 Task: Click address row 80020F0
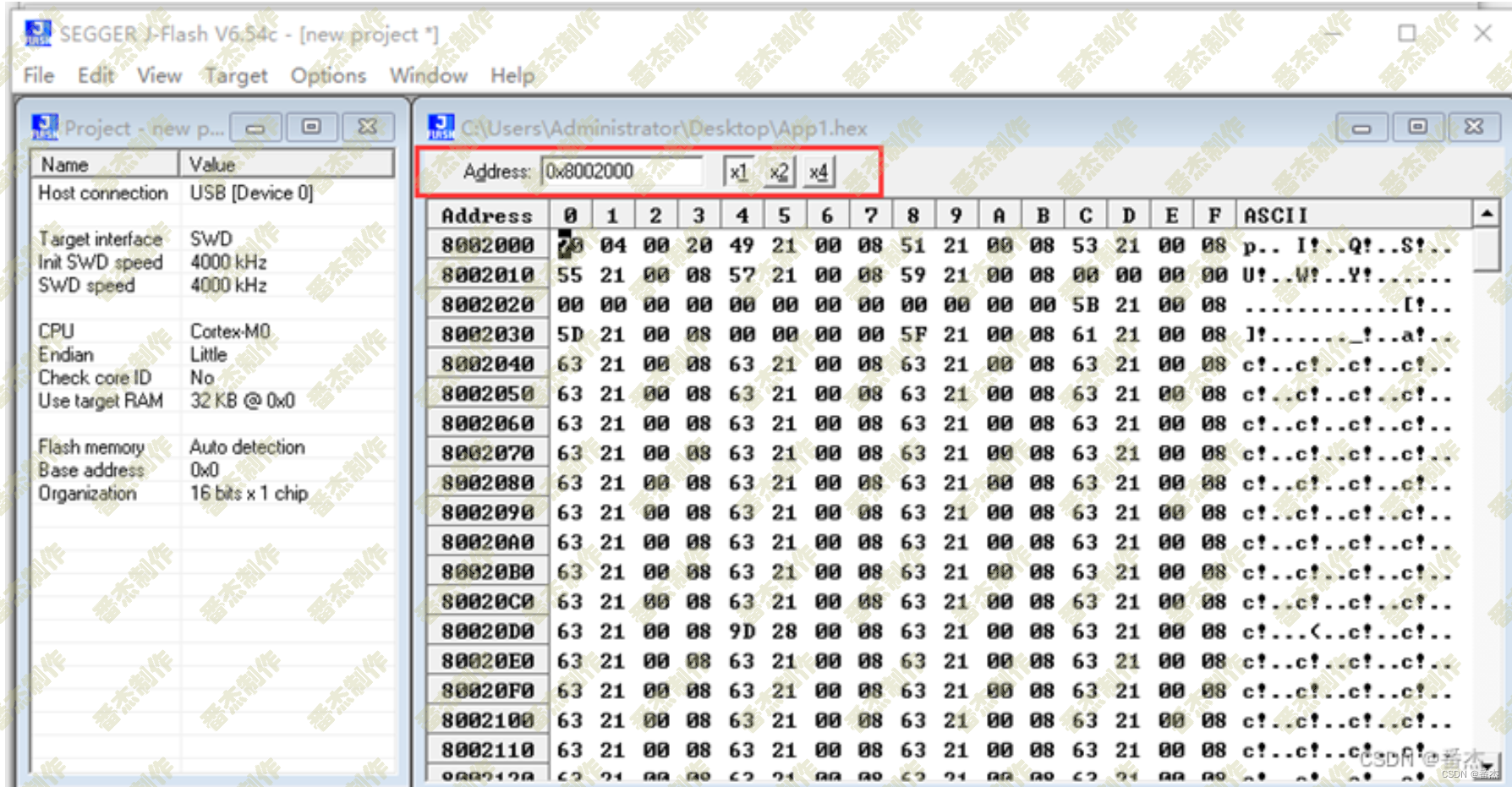488,691
